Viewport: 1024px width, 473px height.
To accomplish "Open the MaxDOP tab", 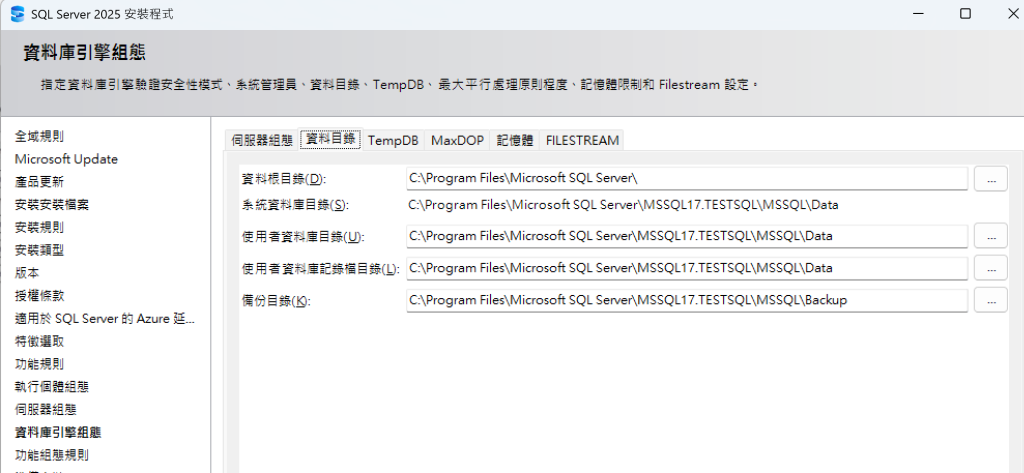I will pyautogui.click(x=457, y=140).
